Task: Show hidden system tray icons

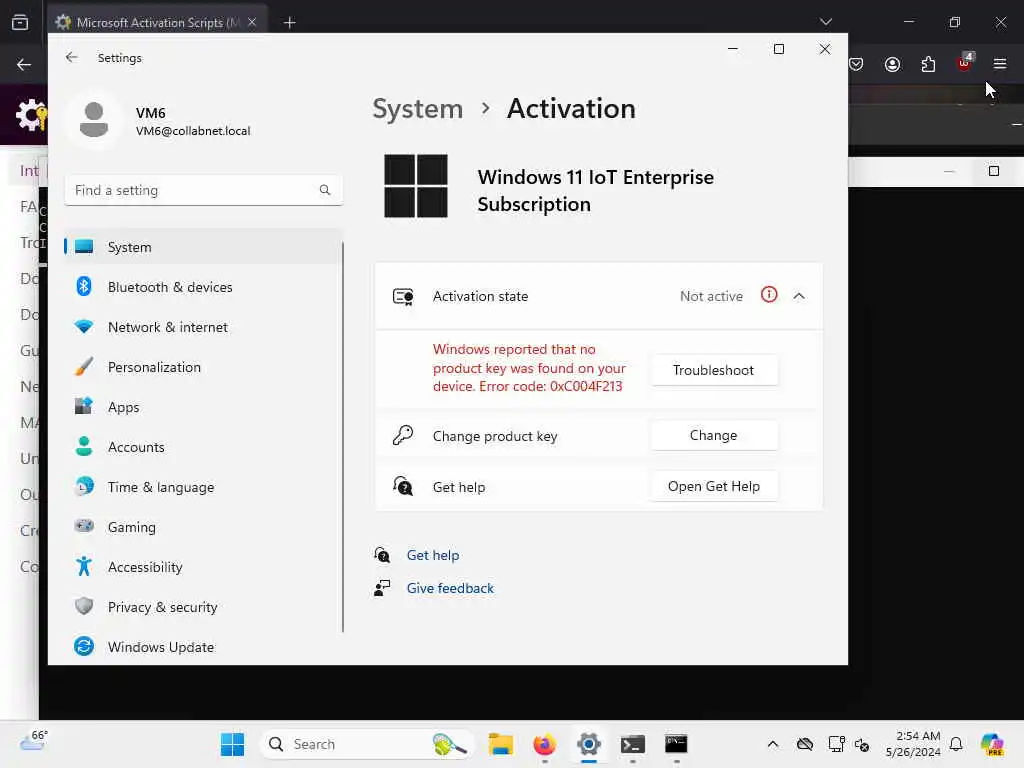Action: pyautogui.click(x=773, y=744)
